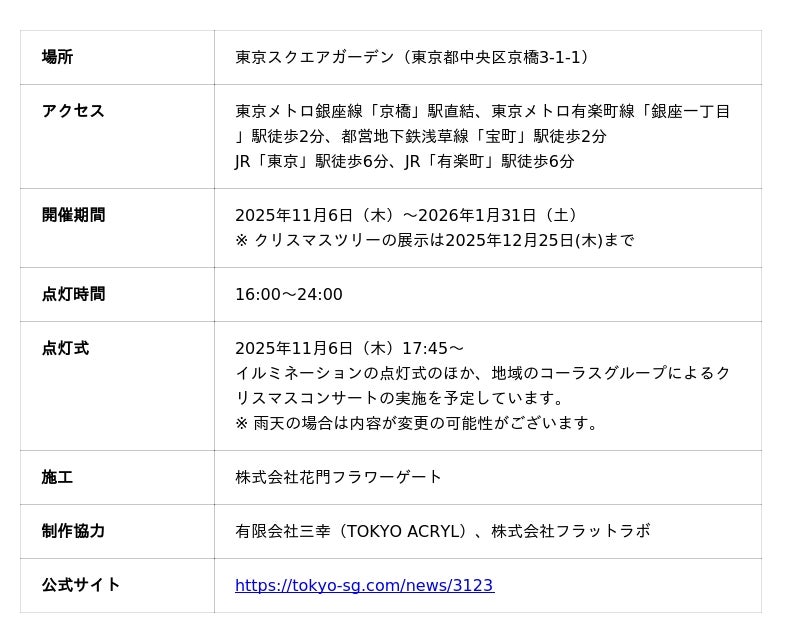Click the 場所 row header
The height and width of the screenshot is (643, 800).
pos(58,57)
